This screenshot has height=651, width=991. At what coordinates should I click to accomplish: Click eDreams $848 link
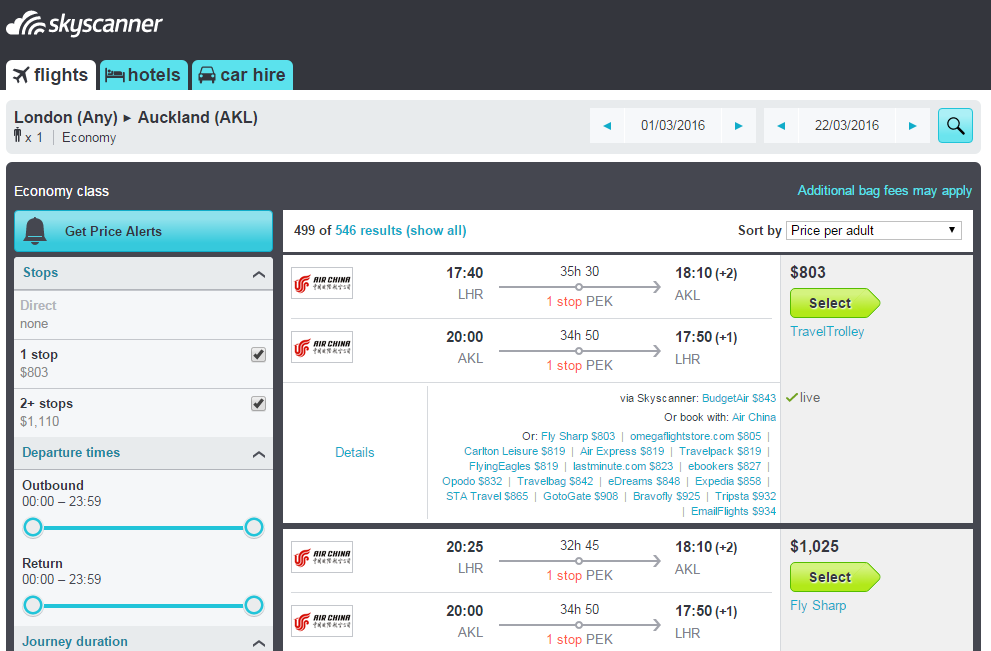coord(644,481)
